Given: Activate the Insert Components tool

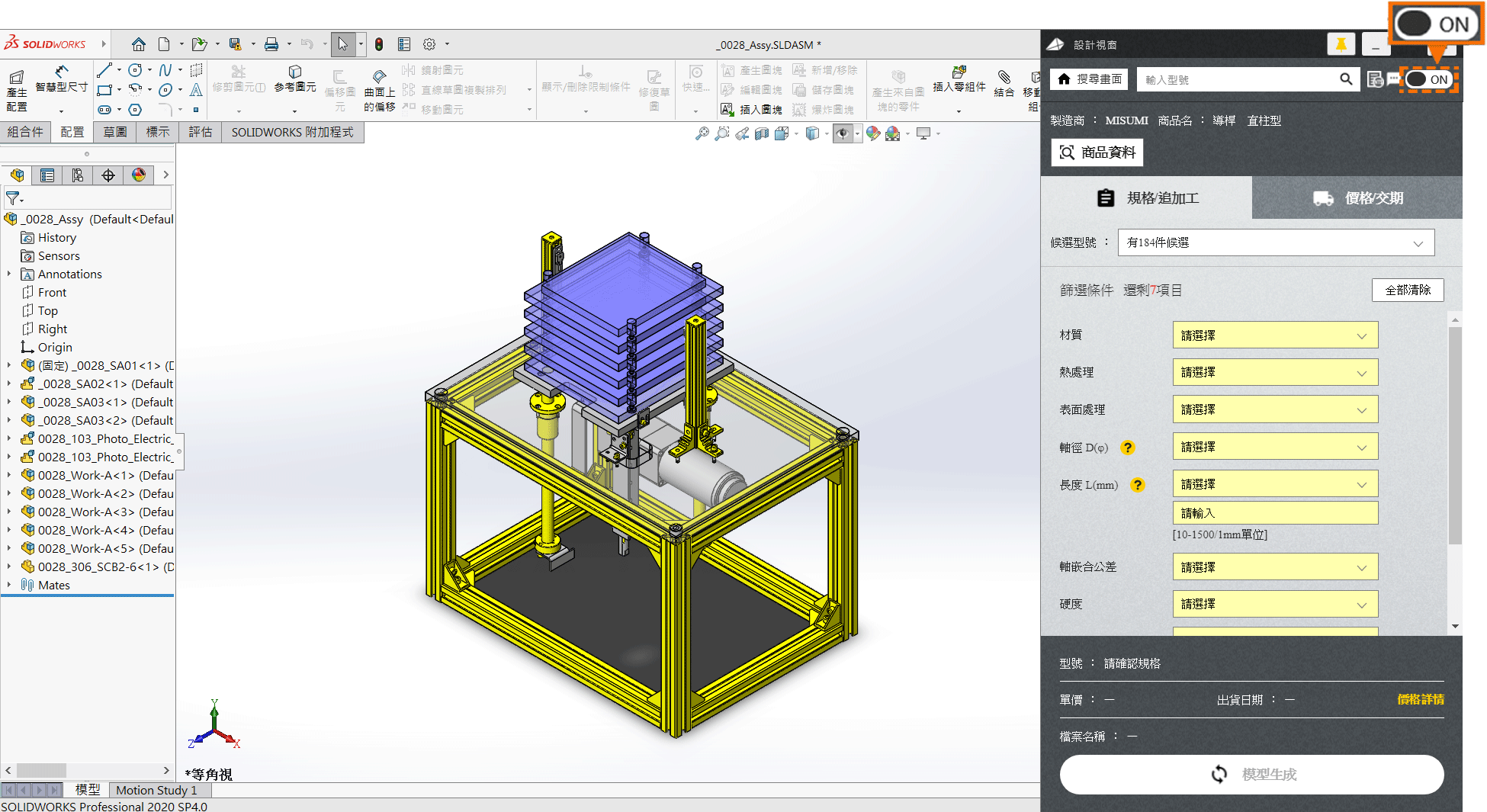Looking at the screenshot, I should click(x=959, y=84).
